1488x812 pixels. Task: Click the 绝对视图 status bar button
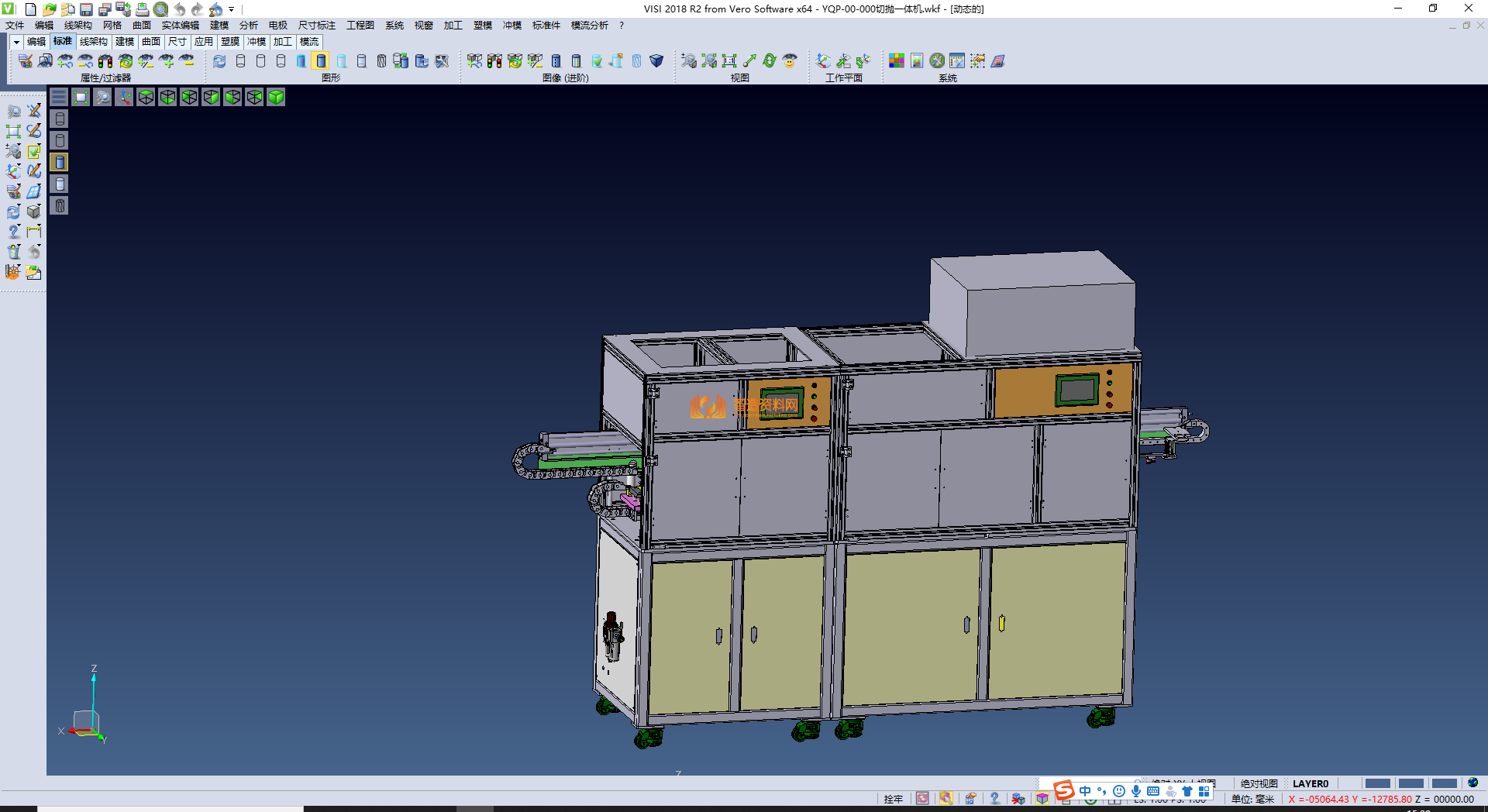1259,783
